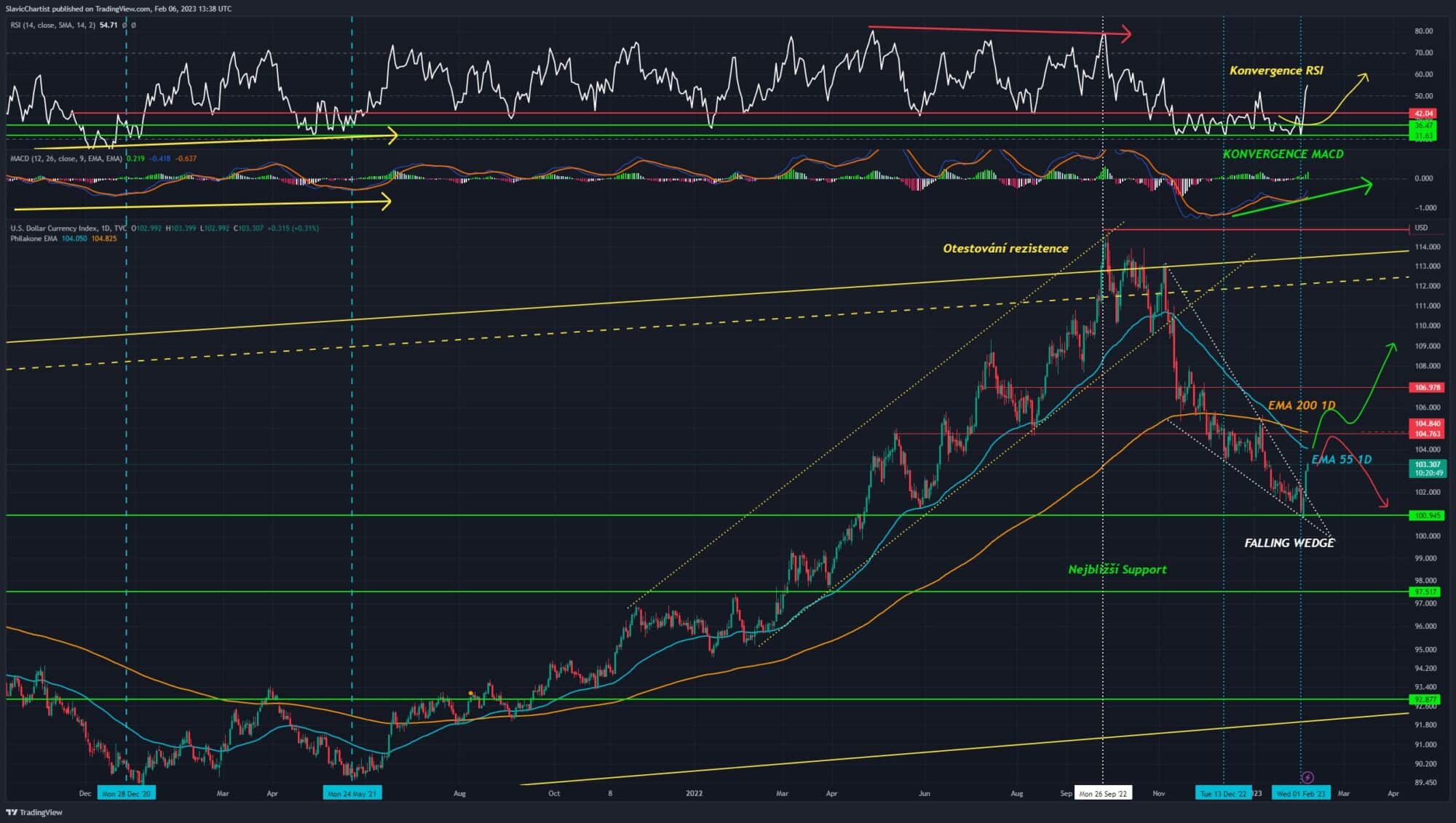The width and height of the screenshot is (1456, 823).
Task: Click the MACD signal value -0.637
Action: tap(186, 158)
